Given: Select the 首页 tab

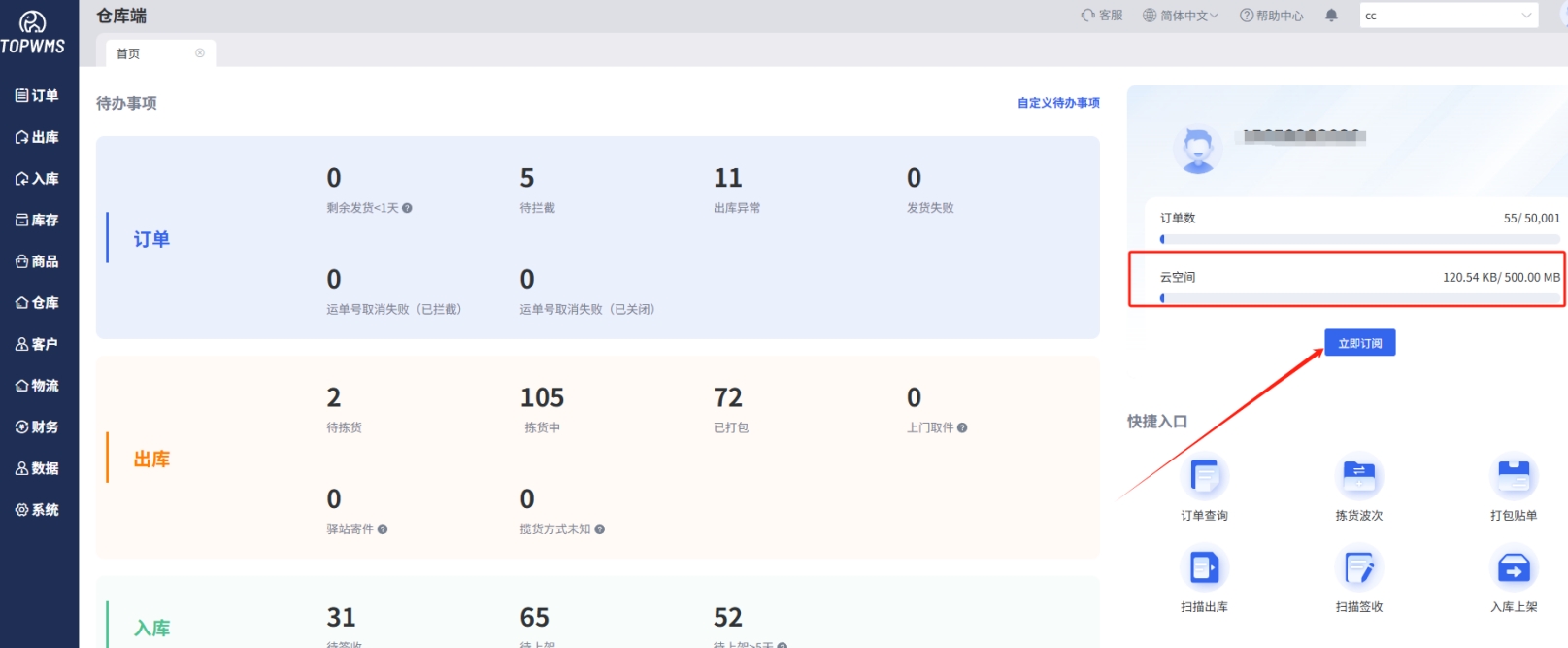Looking at the screenshot, I should pyautogui.click(x=128, y=53).
